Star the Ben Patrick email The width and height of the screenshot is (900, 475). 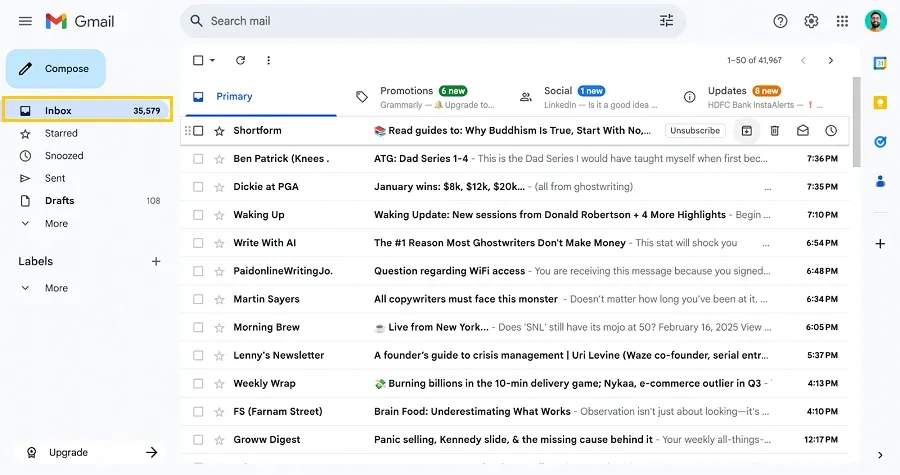tap(219, 159)
